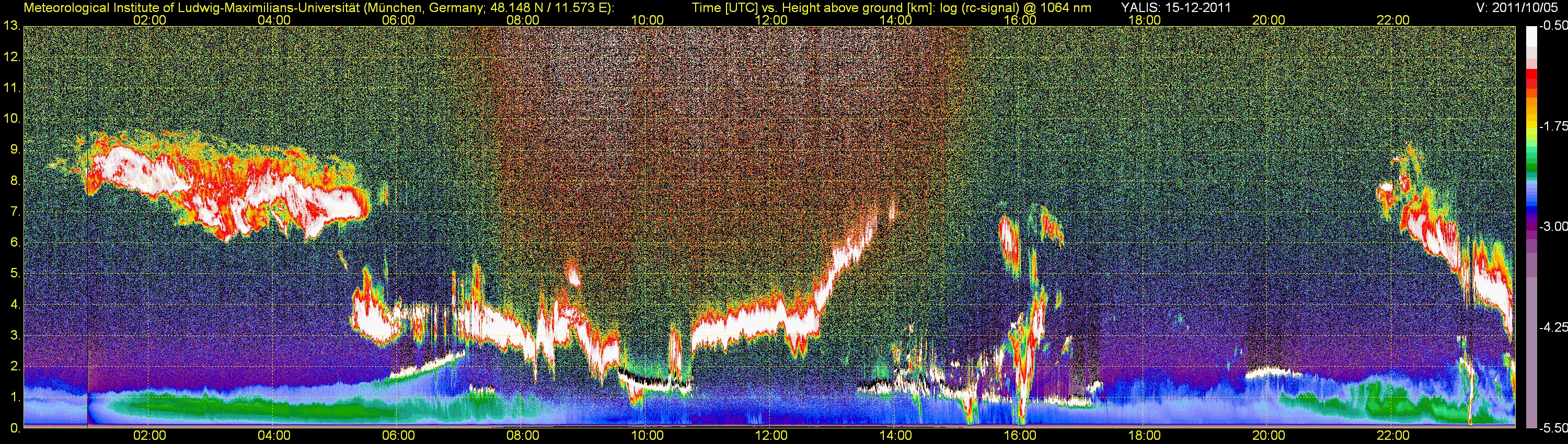The width and height of the screenshot is (1568, 444).
Task: Click the height label '5.' on left axis
Action: tap(15, 274)
